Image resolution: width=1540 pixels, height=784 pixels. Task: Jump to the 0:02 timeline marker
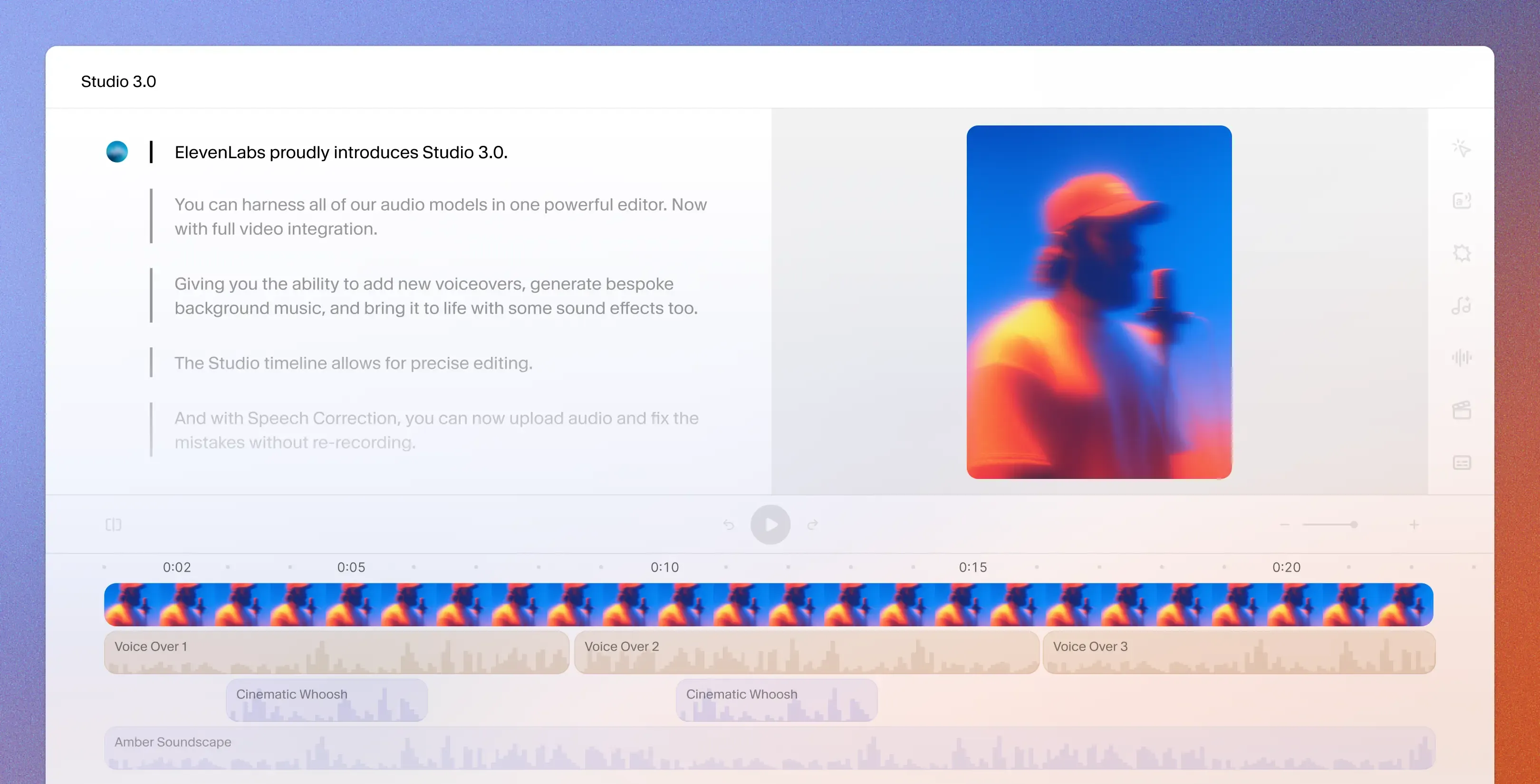pyautogui.click(x=177, y=567)
